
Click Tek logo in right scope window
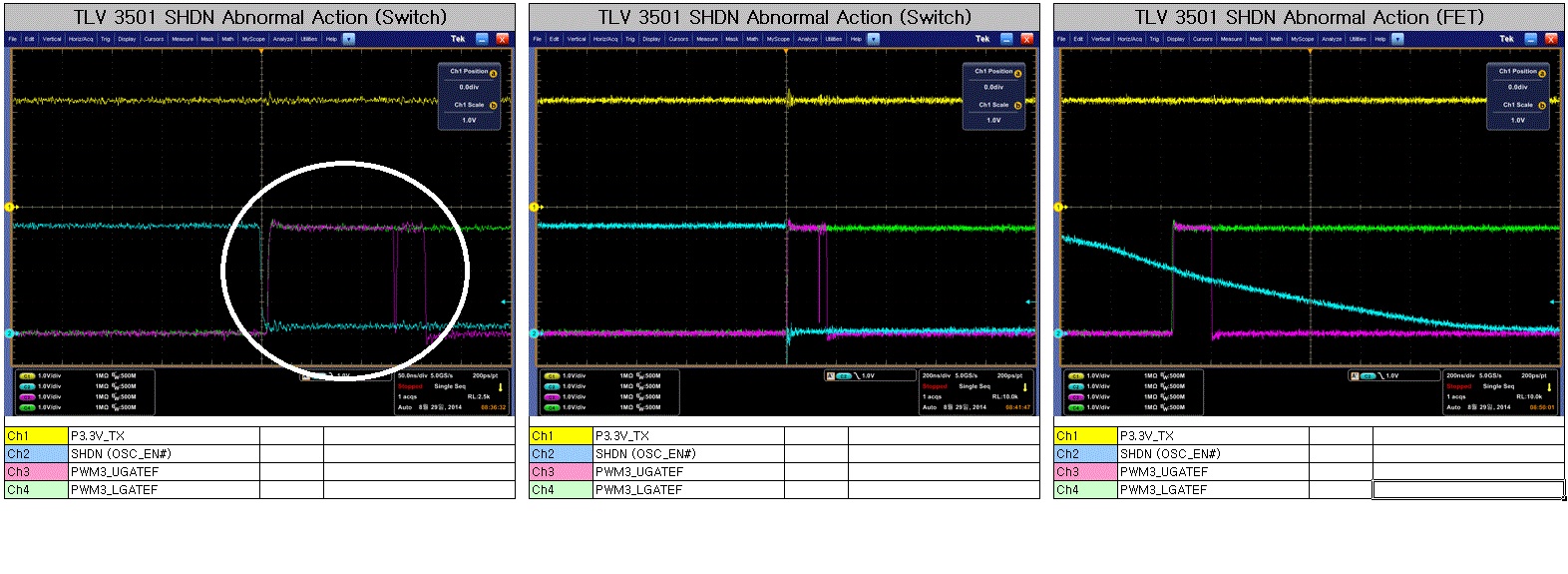click(x=1507, y=39)
